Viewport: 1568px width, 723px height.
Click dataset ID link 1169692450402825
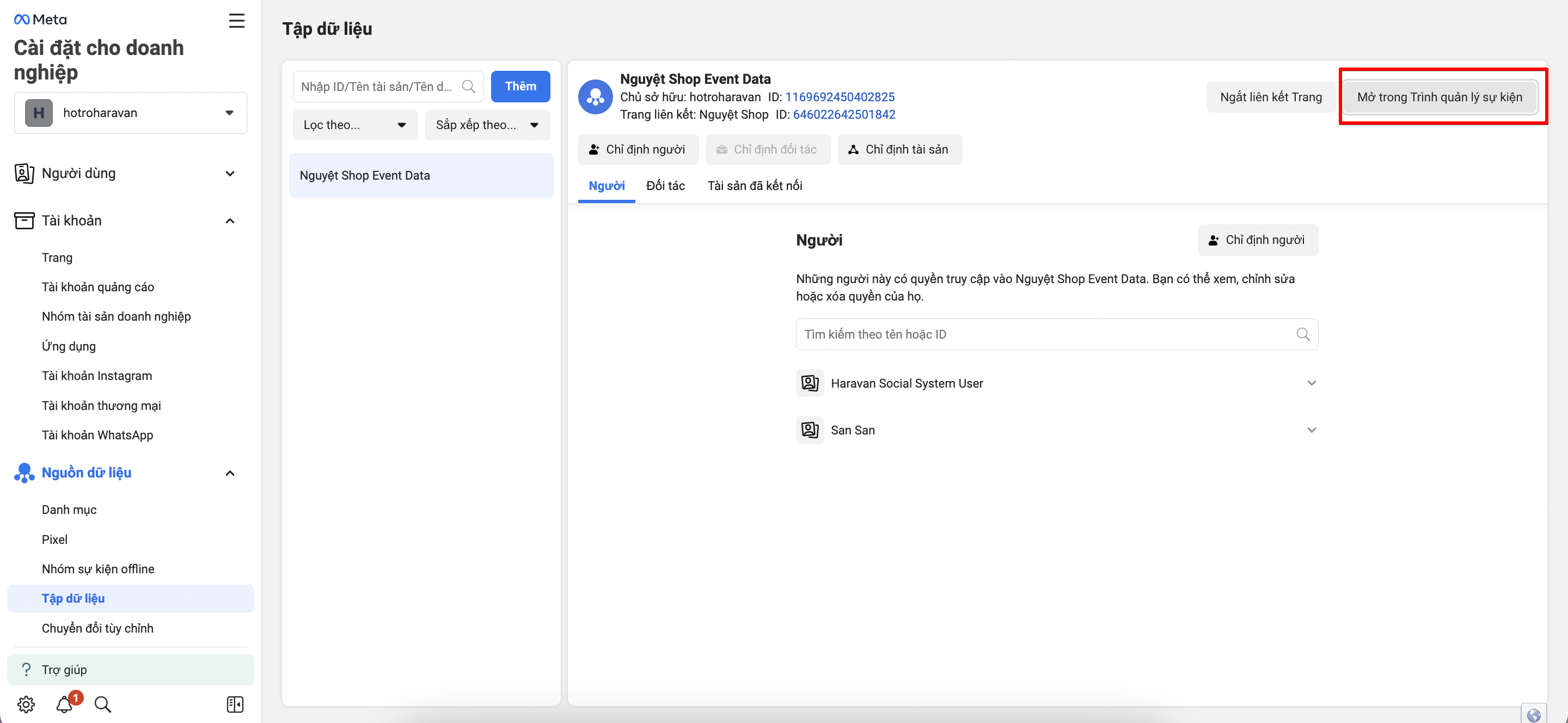point(840,97)
